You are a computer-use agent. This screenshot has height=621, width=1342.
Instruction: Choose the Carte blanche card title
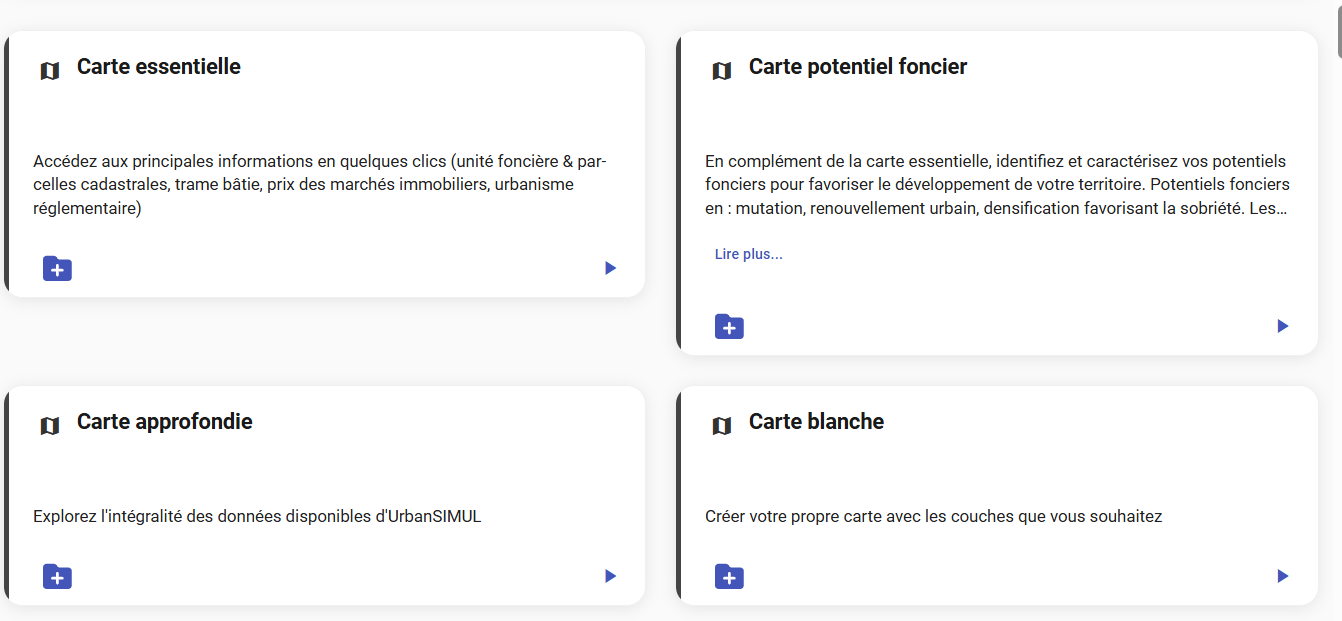tap(816, 422)
